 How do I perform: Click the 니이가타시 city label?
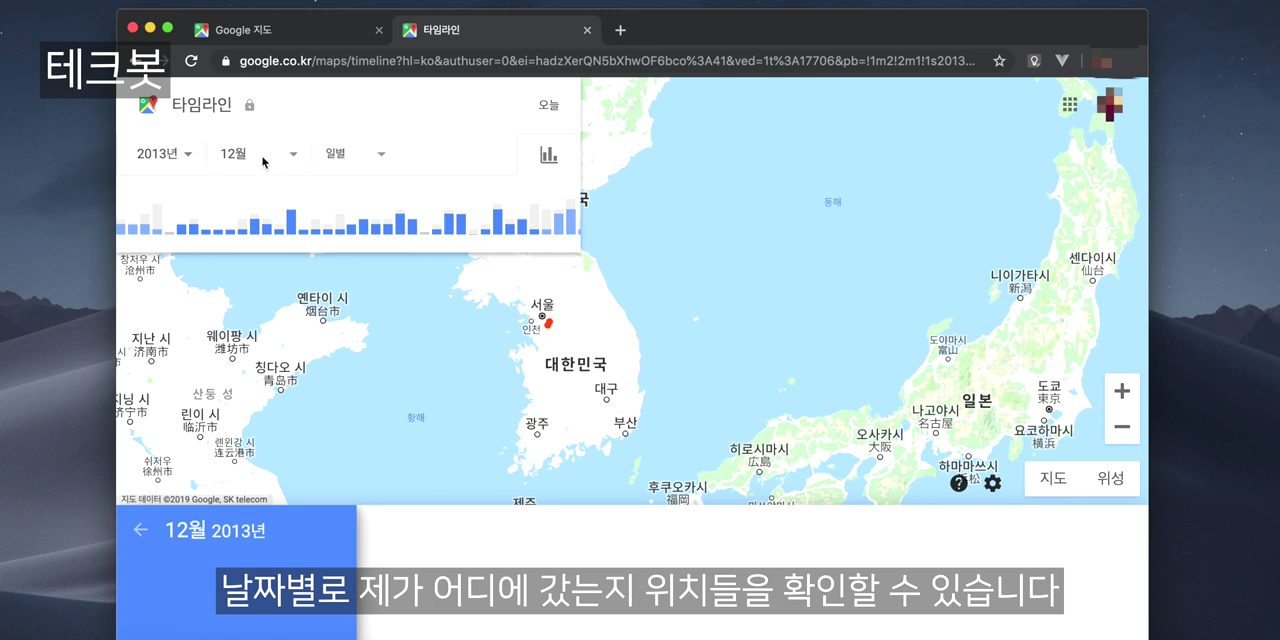(x=1020, y=276)
